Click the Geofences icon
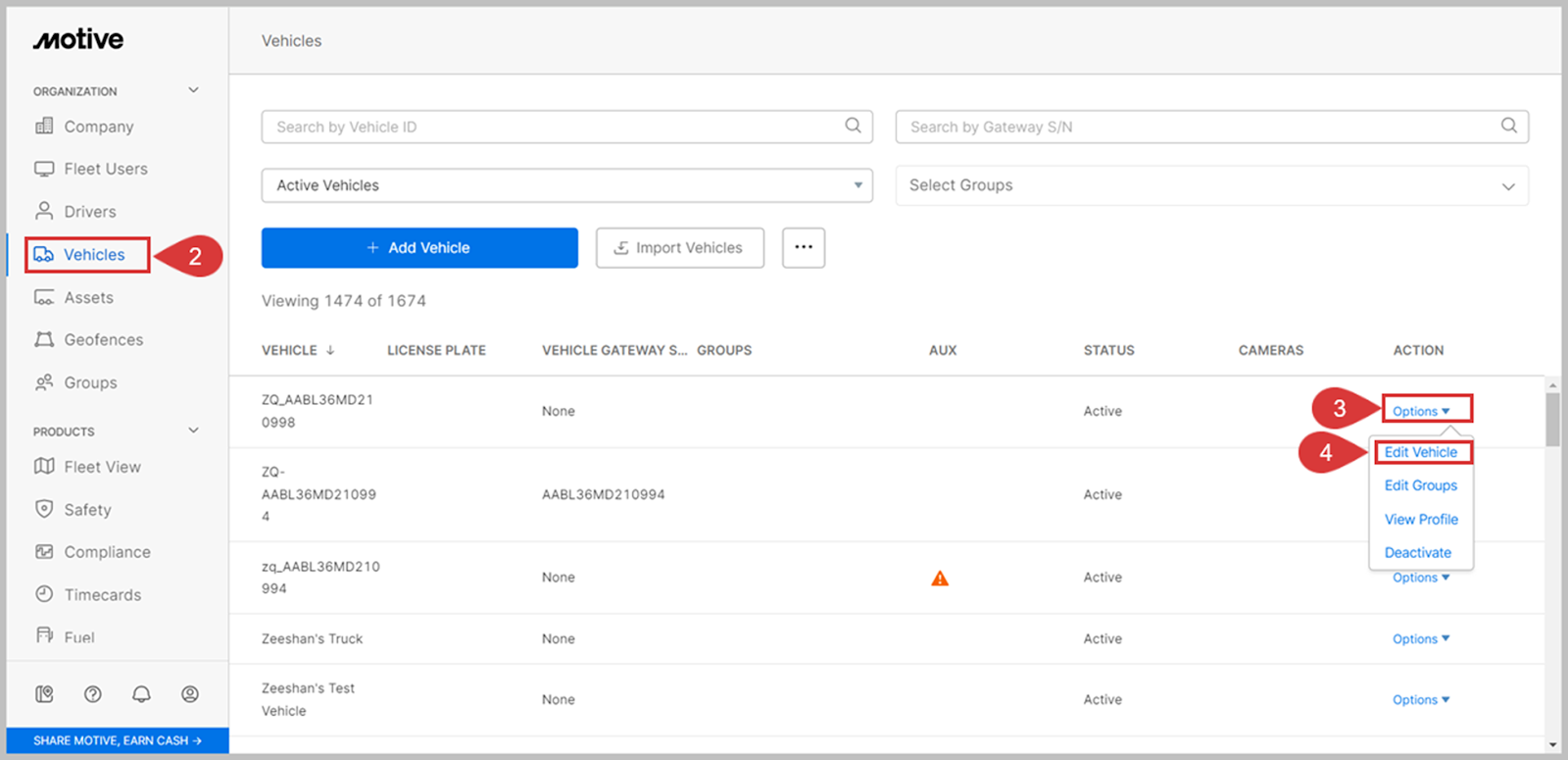The width and height of the screenshot is (1568, 760). coord(44,339)
